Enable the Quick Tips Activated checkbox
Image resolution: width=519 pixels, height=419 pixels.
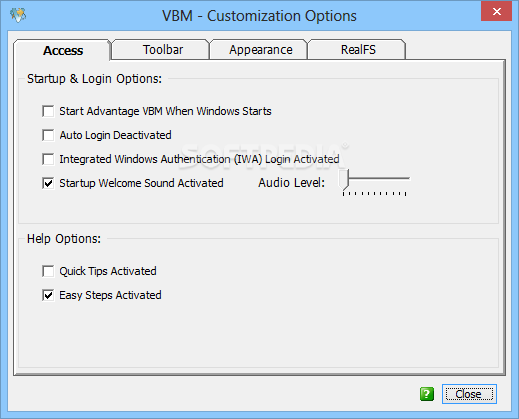pos(48,271)
